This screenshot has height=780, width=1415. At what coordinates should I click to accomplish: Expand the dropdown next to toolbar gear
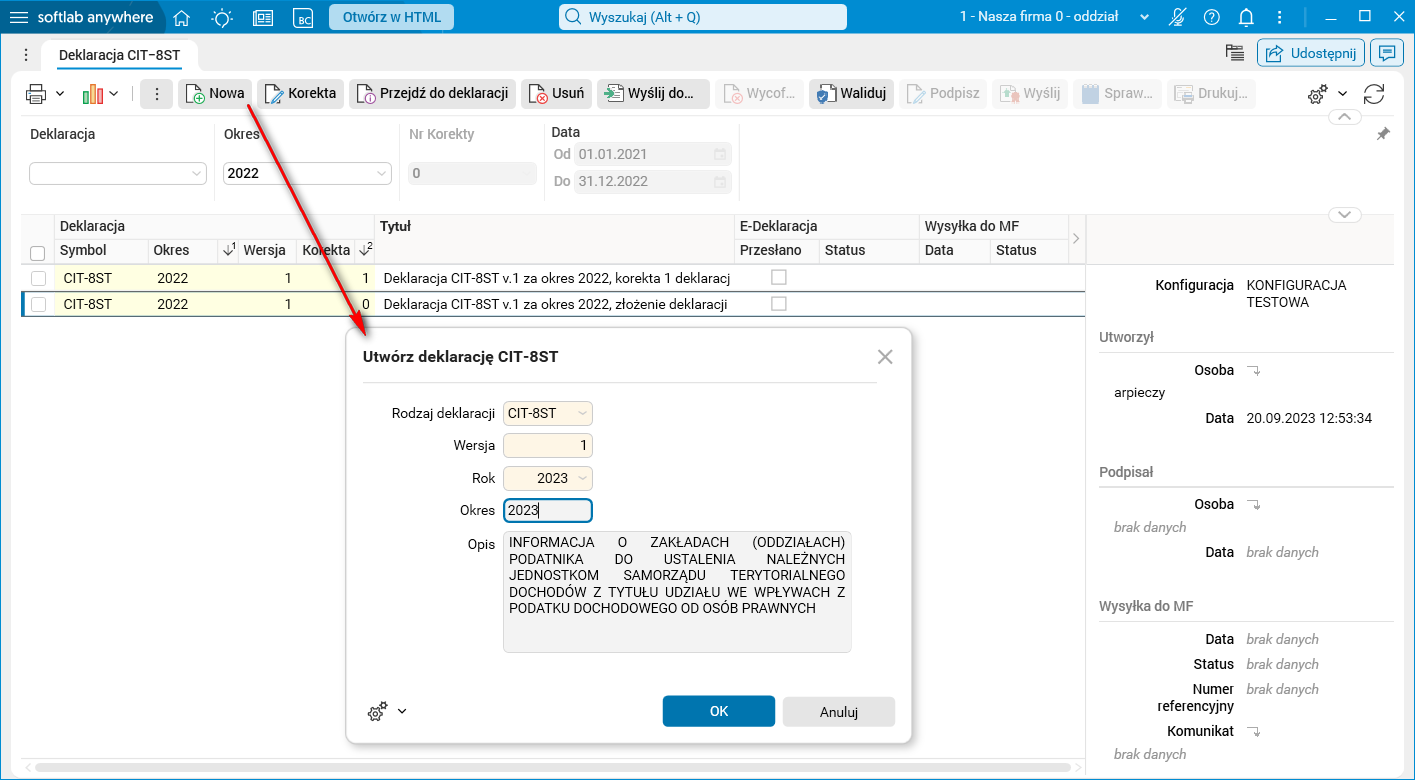pyautogui.click(x=1343, y=94)
